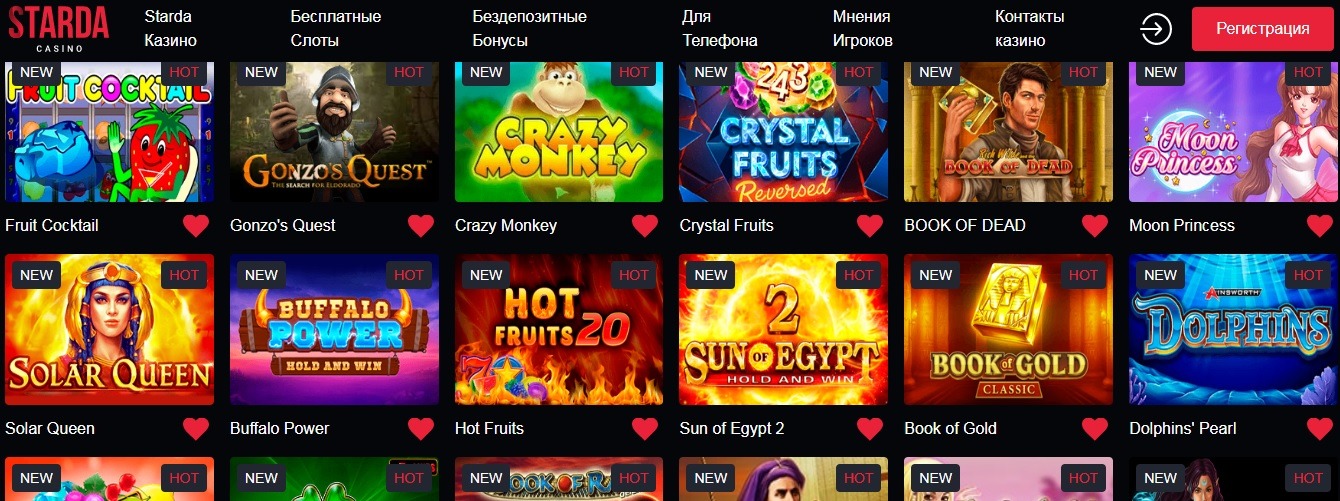1340x501 pixels.
Task: Open the Для Телефона section
Action: point(720,29)
